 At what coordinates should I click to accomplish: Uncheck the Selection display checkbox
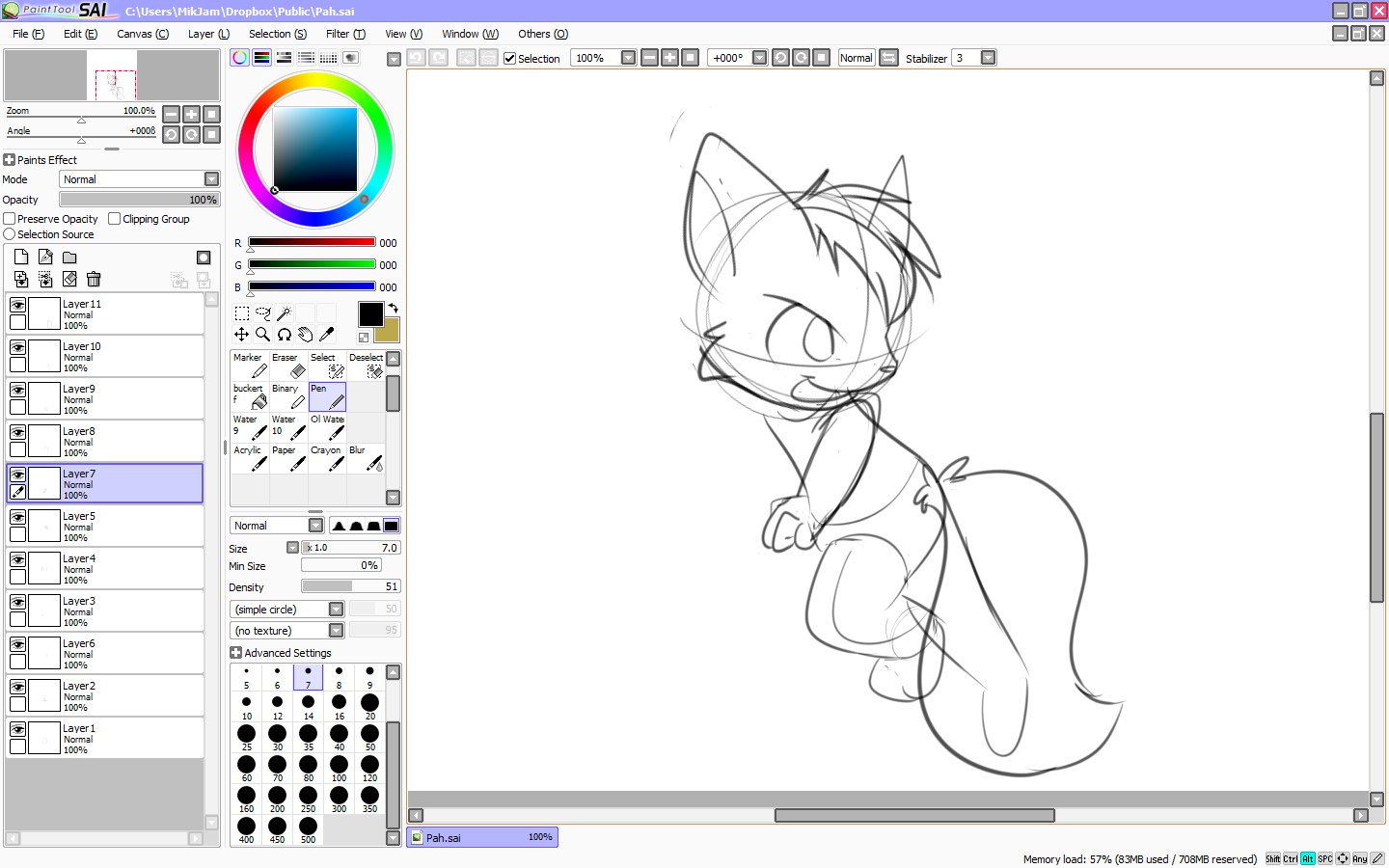(509, 59)
